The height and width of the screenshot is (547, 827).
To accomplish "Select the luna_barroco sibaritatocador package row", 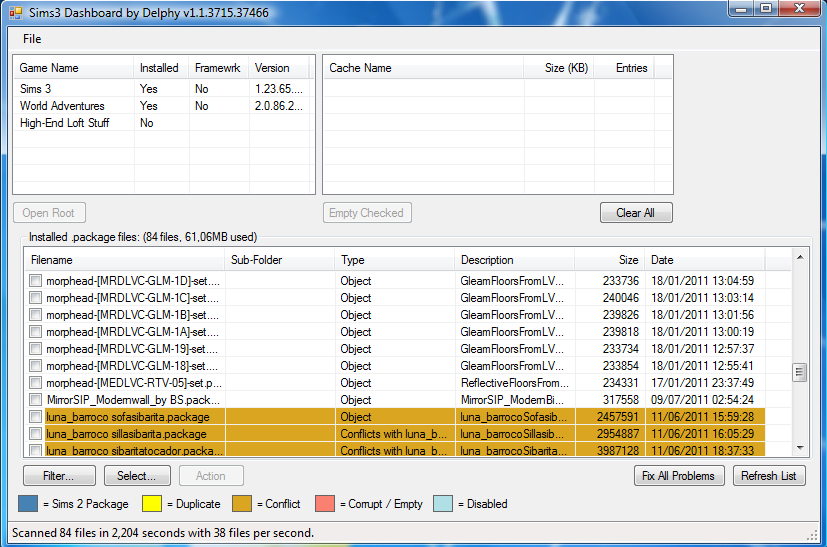I will coord(395,450).
